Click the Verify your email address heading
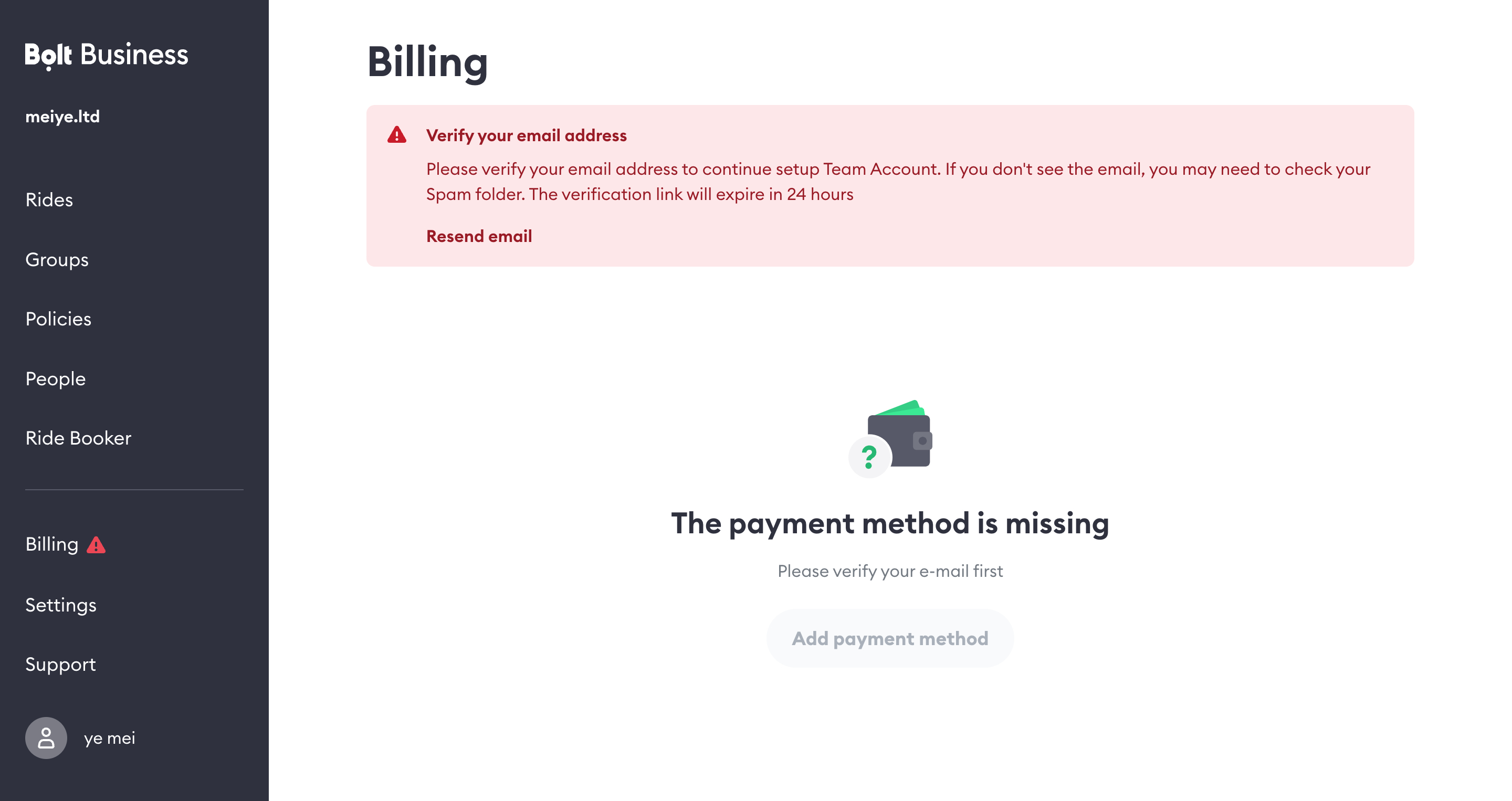Image resolution: width=1512 pixels, height=801 pixels. tap(526, 135)
